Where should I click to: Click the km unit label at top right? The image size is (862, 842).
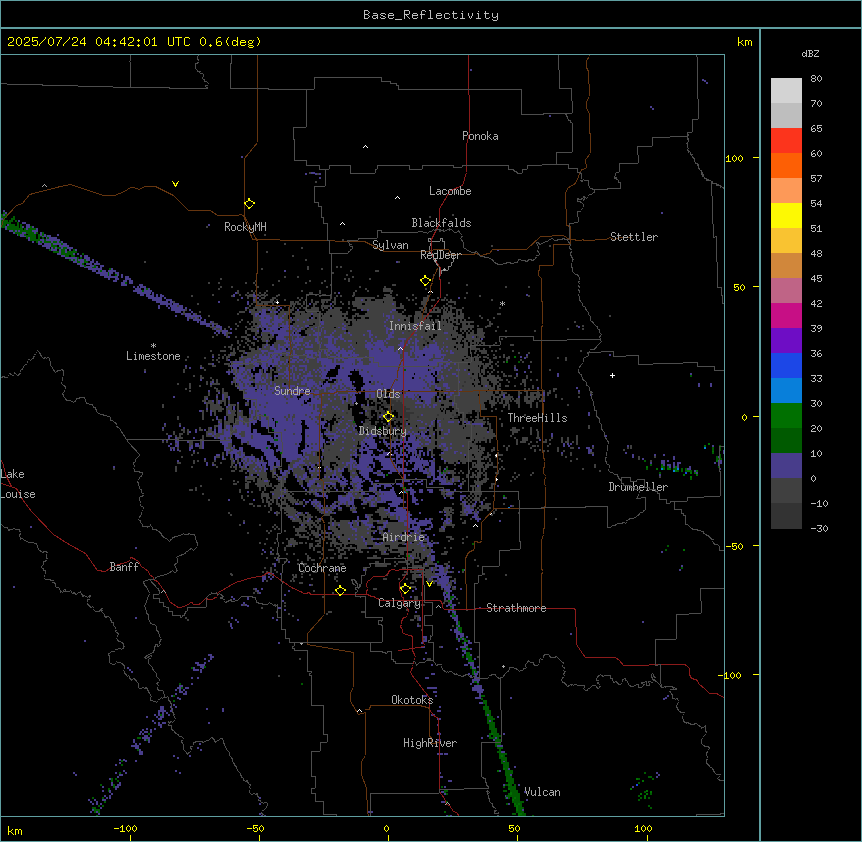tap(744, 42)
